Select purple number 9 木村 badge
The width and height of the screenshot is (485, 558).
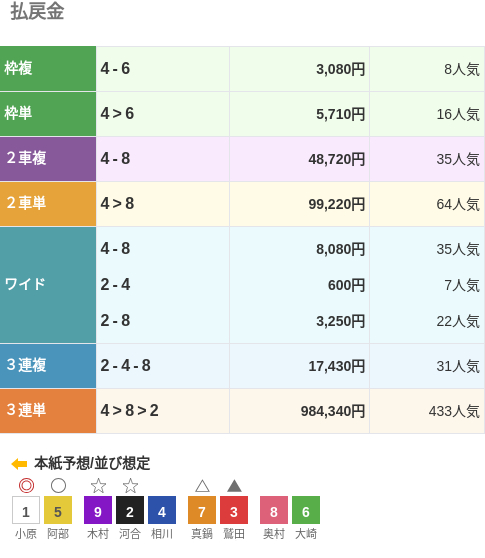pos(98,510)
